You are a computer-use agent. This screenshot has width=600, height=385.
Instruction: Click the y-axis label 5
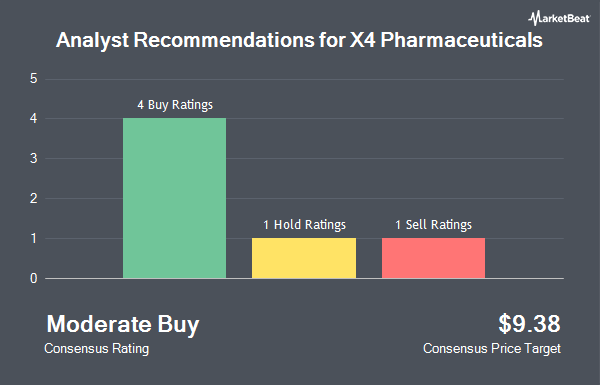[34, 79]
